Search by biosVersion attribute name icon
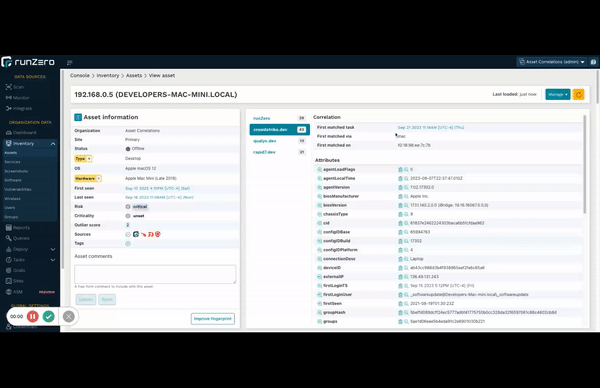The image size is (600, 388). click(x=319, y=205)
